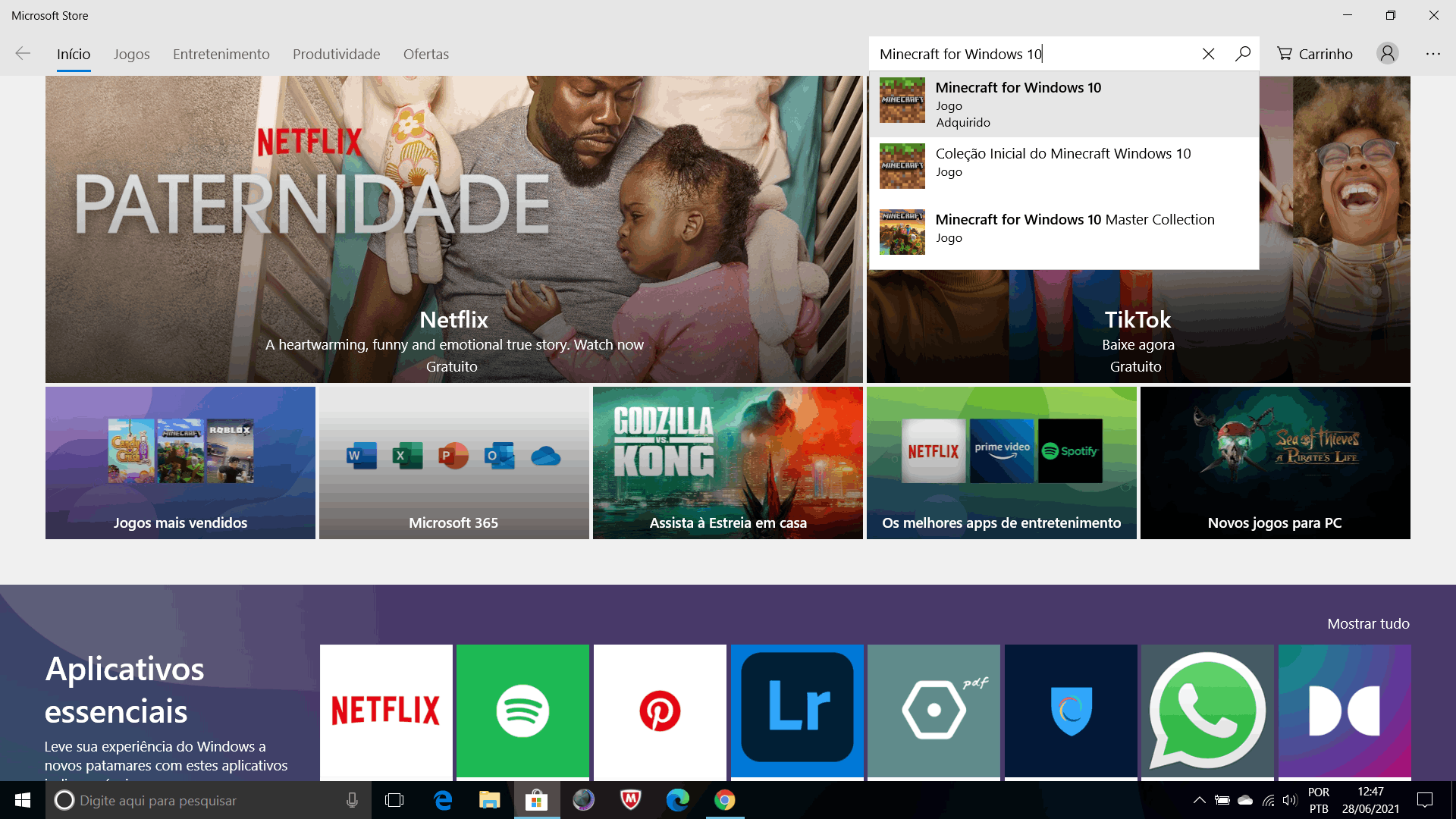Open the Spotify app tile
This screenshot has height=819, width=1456.
522,711
